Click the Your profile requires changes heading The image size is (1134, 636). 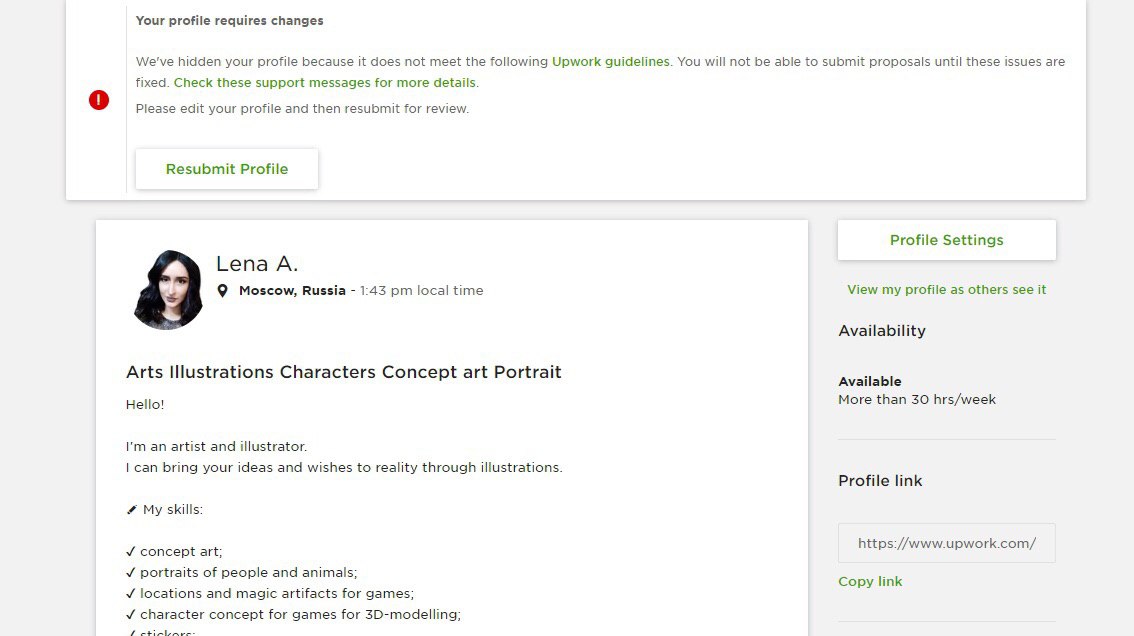(x=229, y=21)
